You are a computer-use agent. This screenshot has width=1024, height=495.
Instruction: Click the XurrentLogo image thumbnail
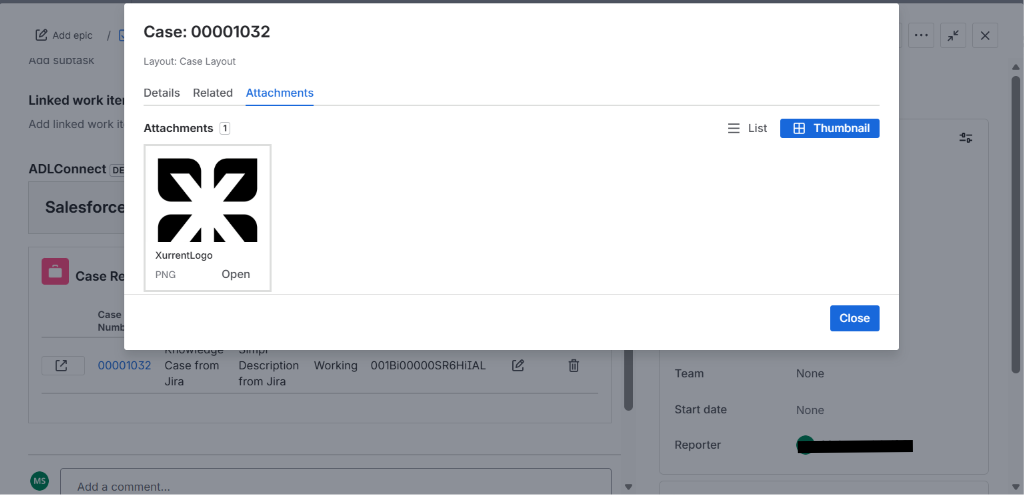click(208, 200)
